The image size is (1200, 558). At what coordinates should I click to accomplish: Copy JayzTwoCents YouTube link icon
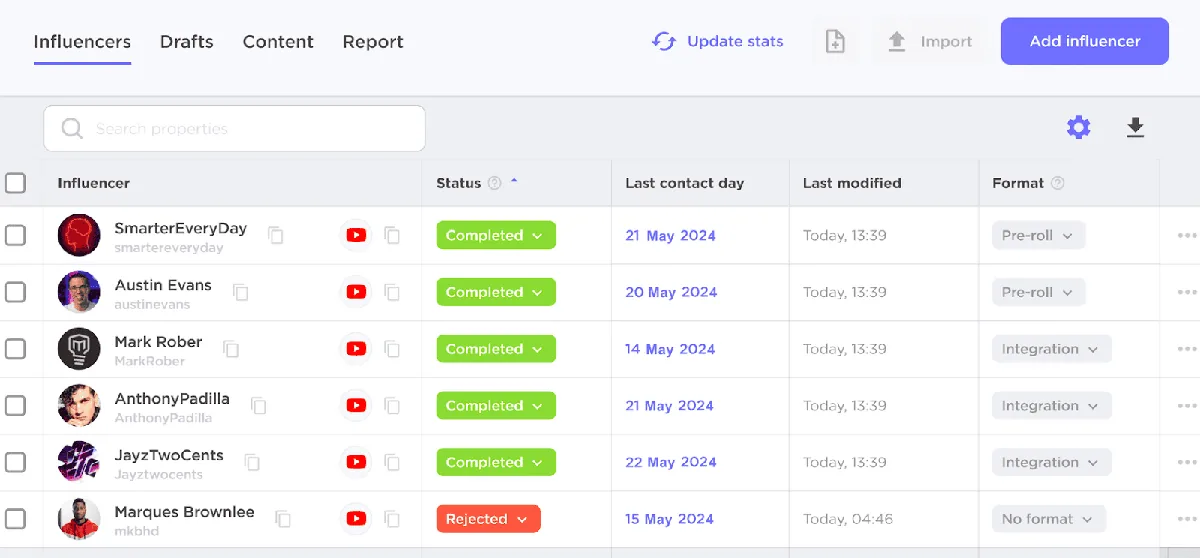[392, 462]
